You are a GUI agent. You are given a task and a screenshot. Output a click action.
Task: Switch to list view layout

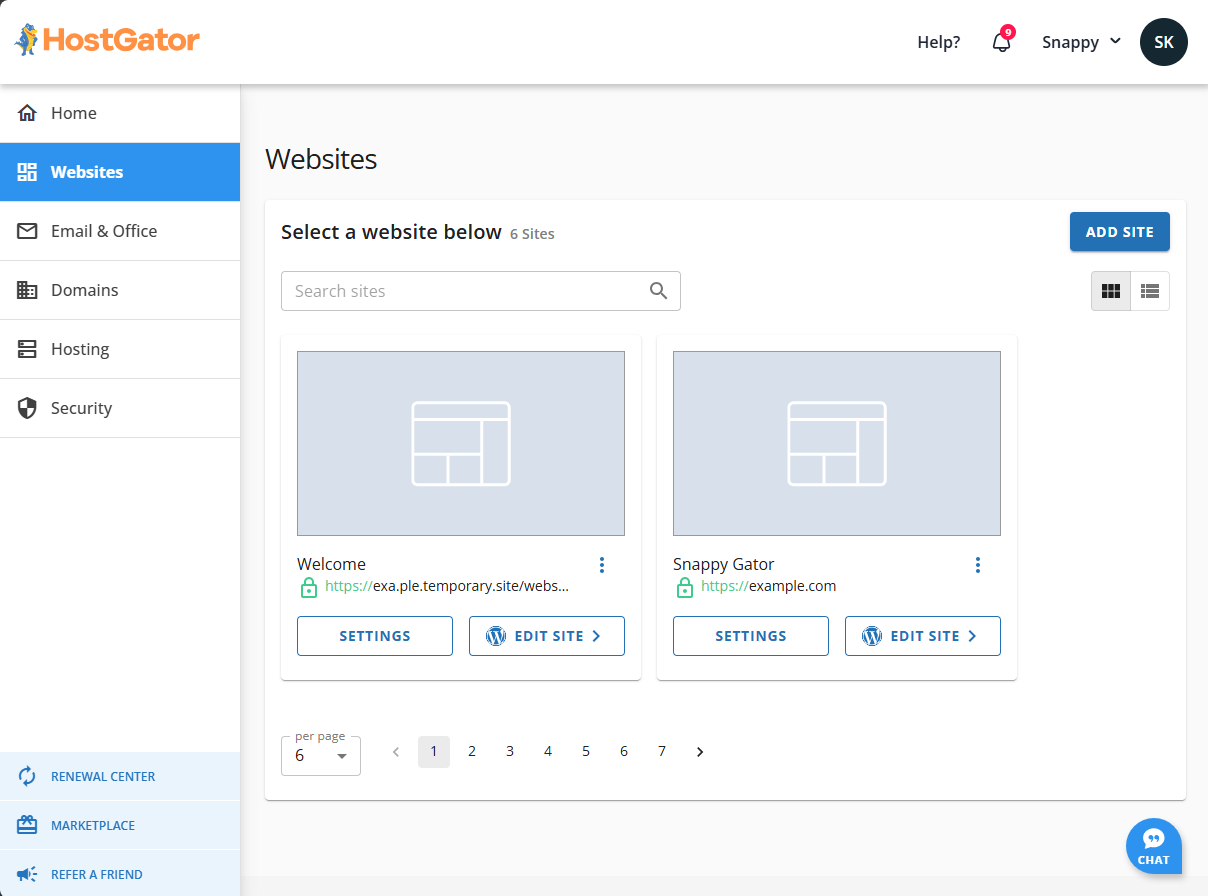click(1149, 291)
